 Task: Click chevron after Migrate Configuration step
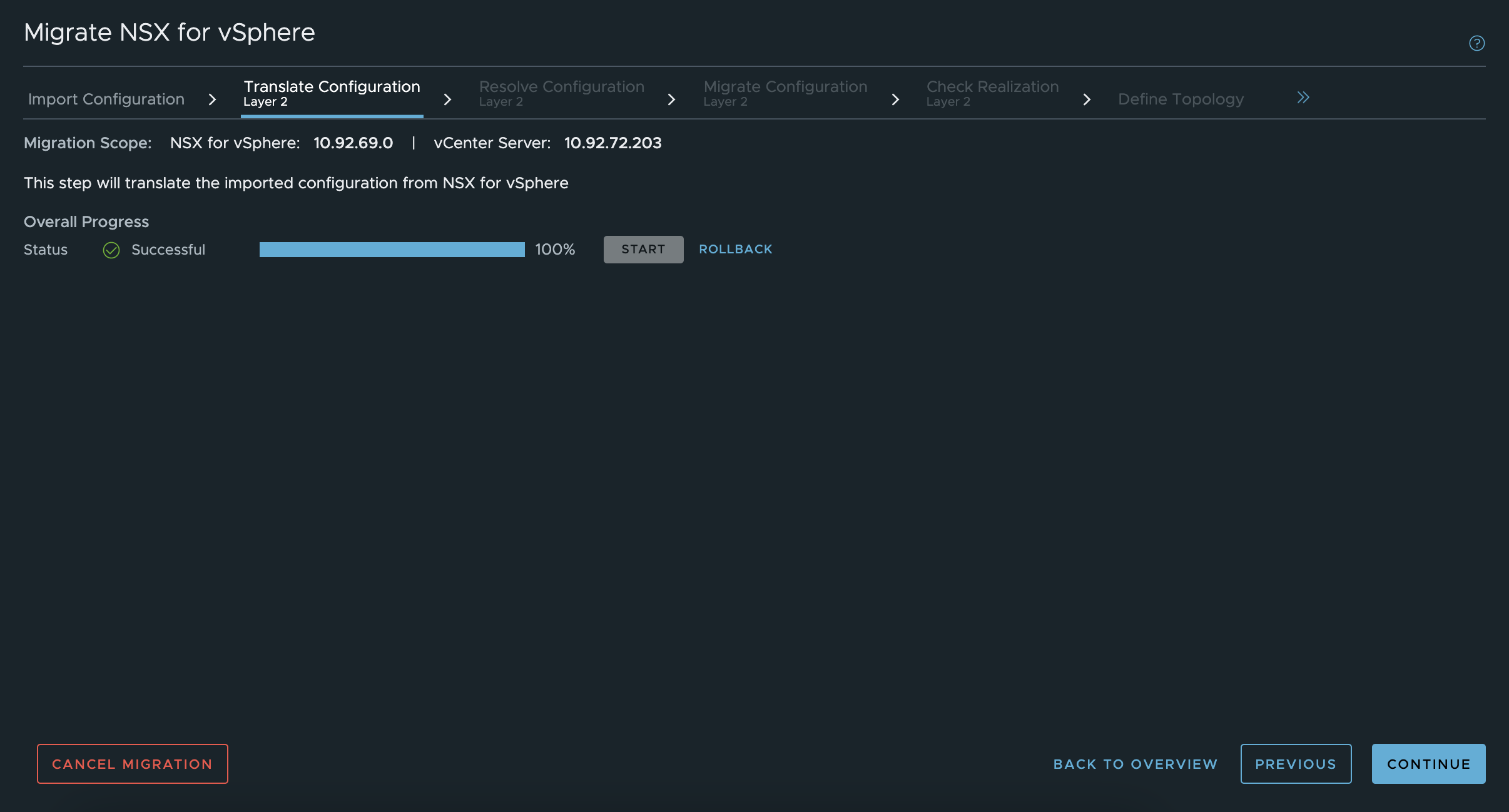click(x=895, y=99)
